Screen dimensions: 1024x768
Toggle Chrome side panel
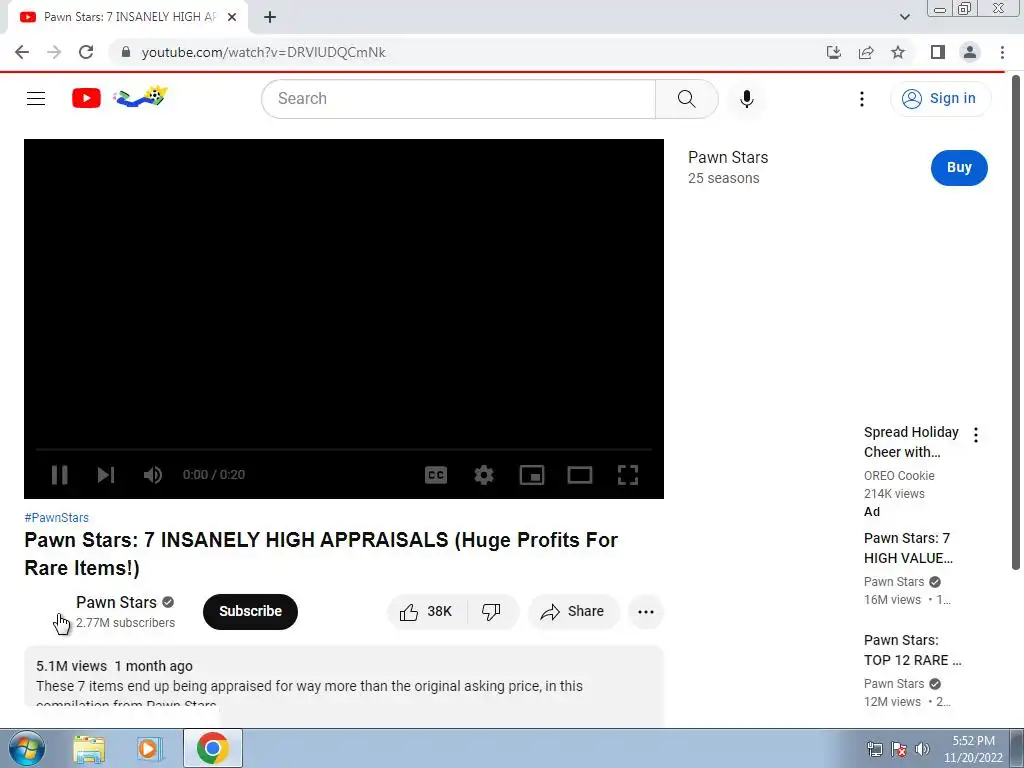(x=938, y=52)
